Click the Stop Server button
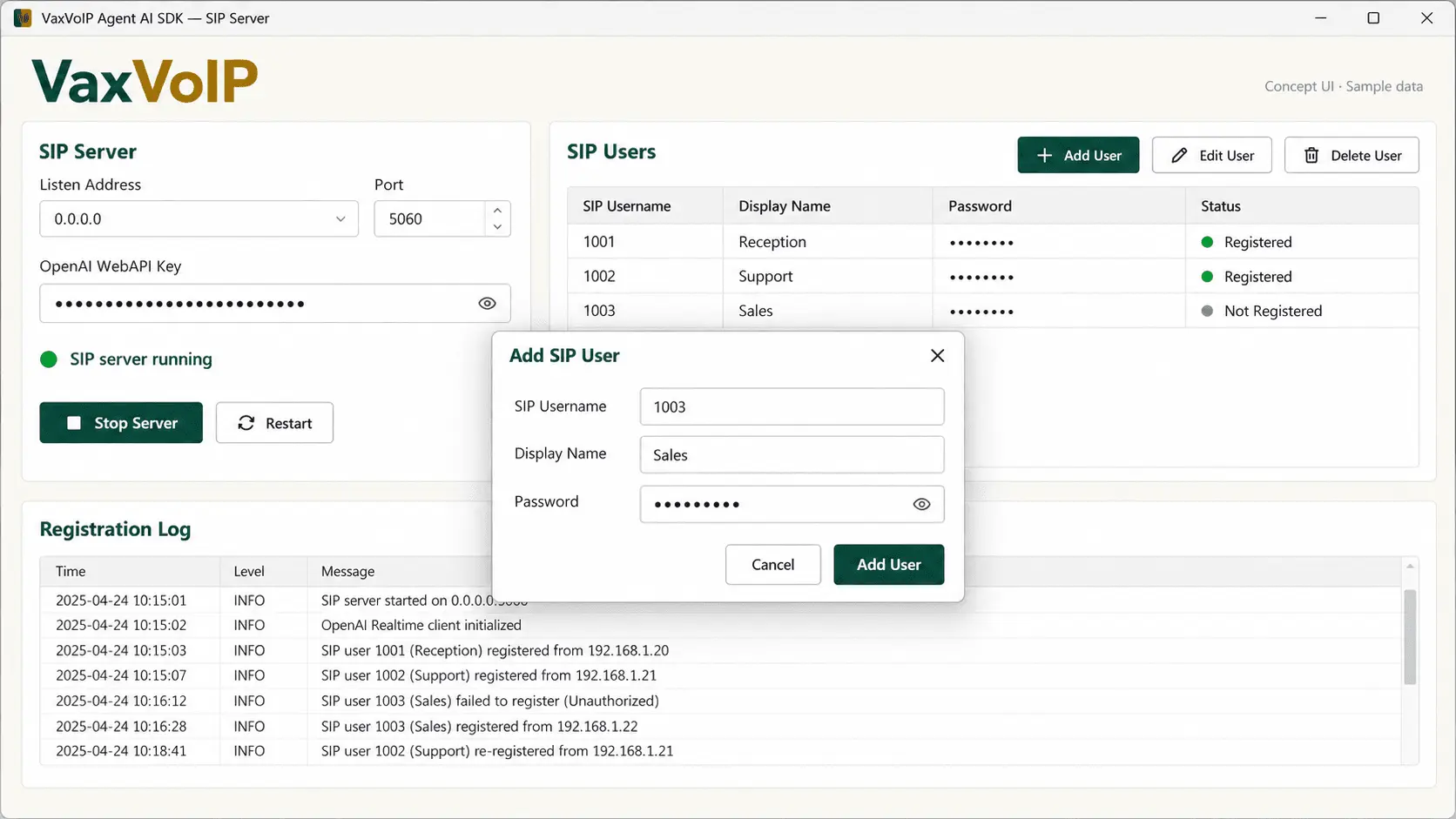The height and width of the screenshot is (819, 1456). coord(121,423)
